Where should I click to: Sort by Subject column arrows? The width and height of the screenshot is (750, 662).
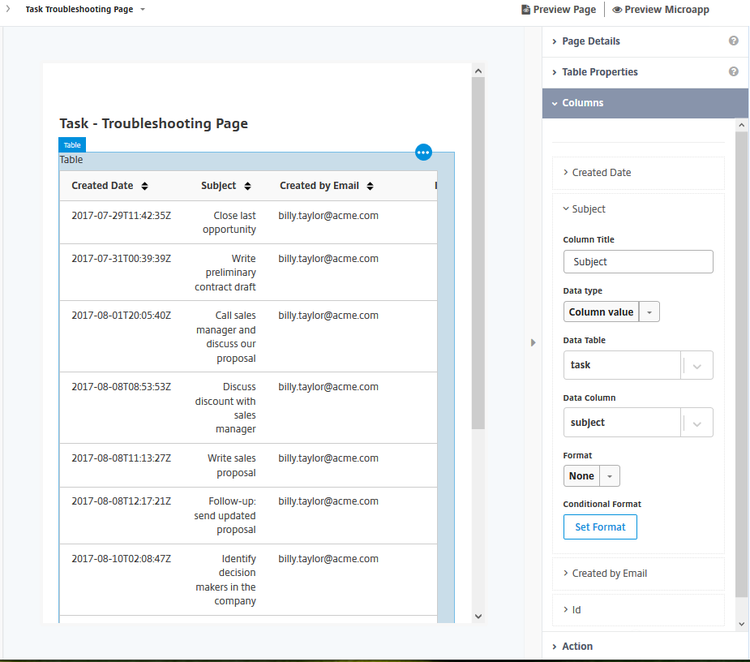click(x=247, y=186)
